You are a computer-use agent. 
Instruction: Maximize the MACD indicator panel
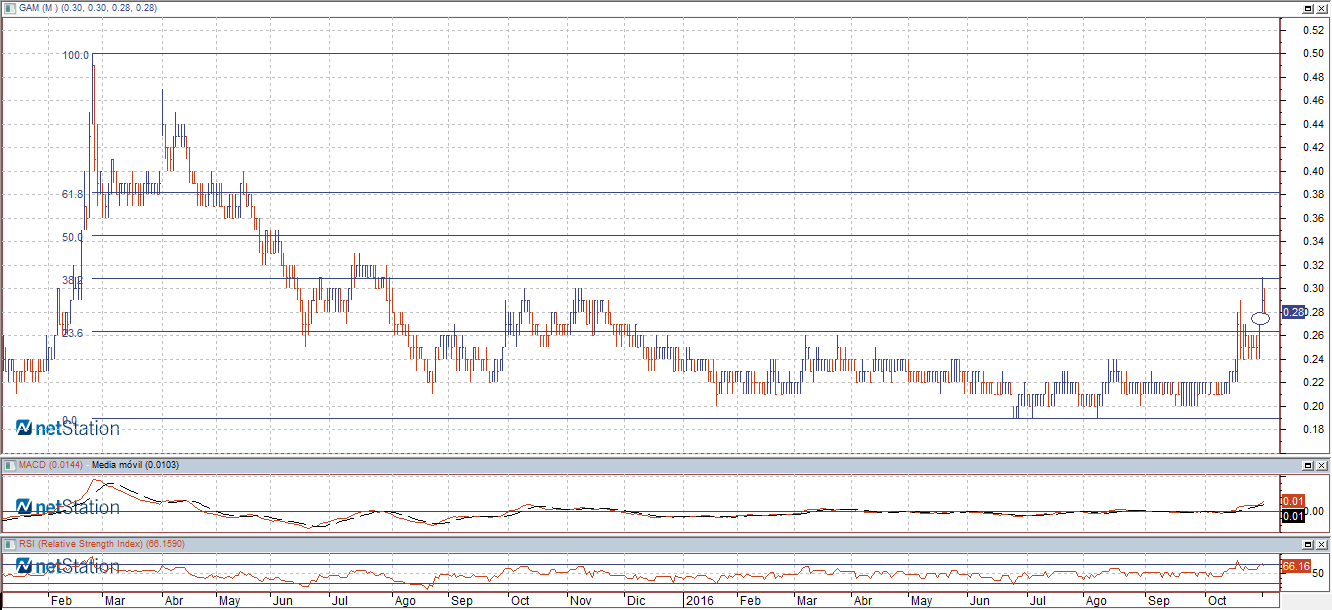[x=1307, y=466]
